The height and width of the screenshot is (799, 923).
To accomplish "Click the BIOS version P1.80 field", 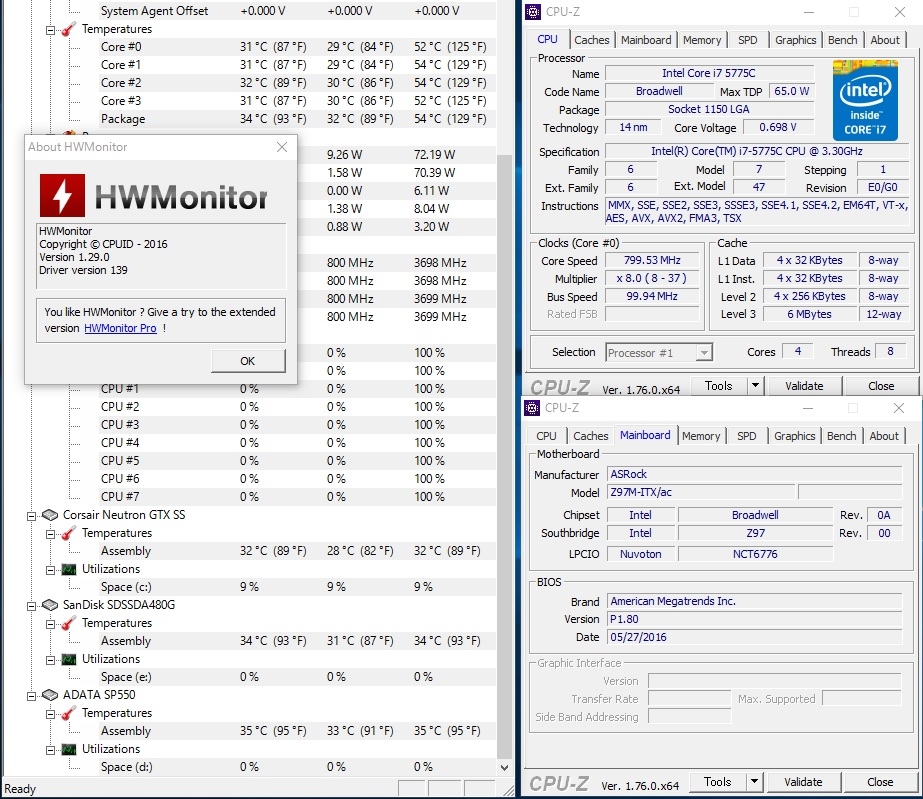I will (754, 619).
